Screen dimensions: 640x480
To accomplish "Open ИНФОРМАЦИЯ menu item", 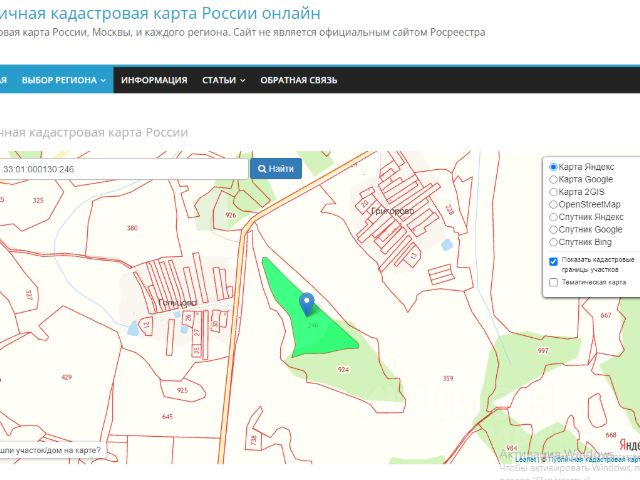I will pos(154,80).
